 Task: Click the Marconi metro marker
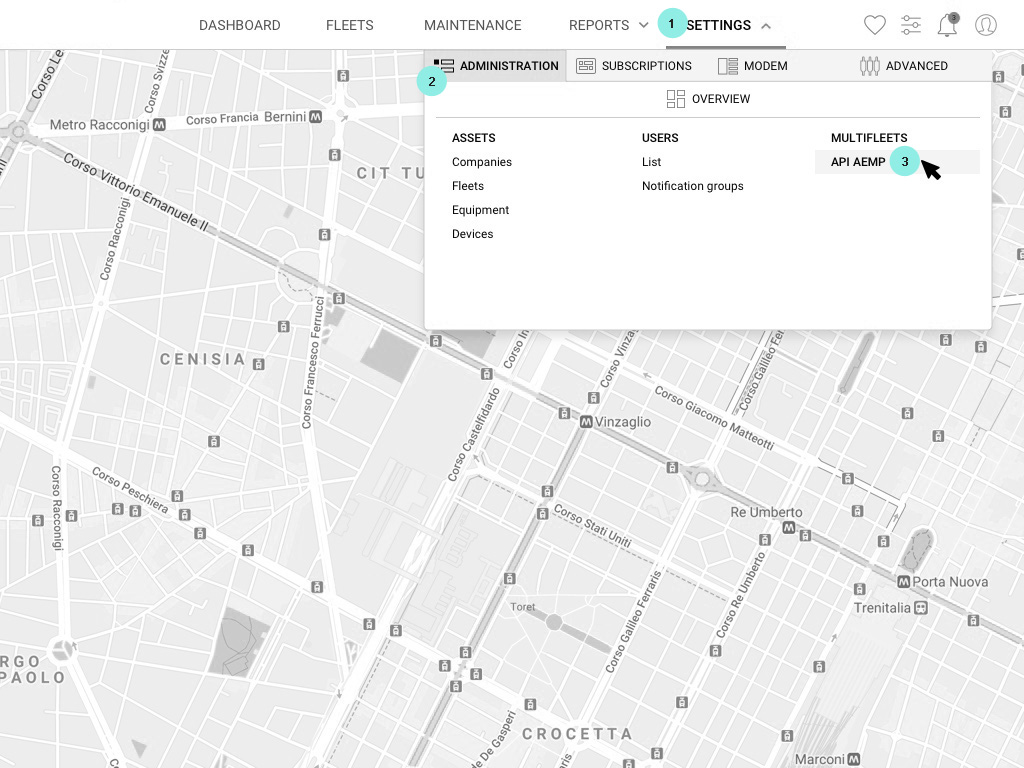pos(853,759)
